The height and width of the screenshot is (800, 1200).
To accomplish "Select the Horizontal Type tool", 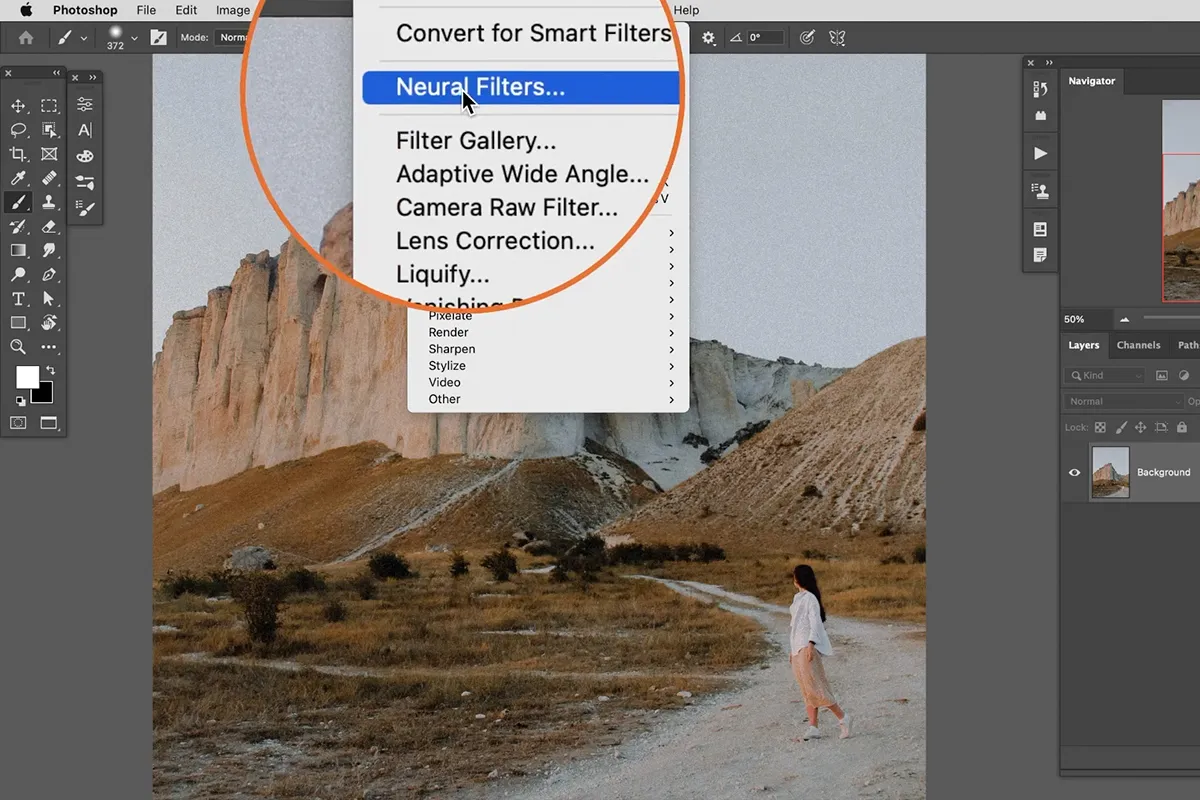I will pos(18,299).
